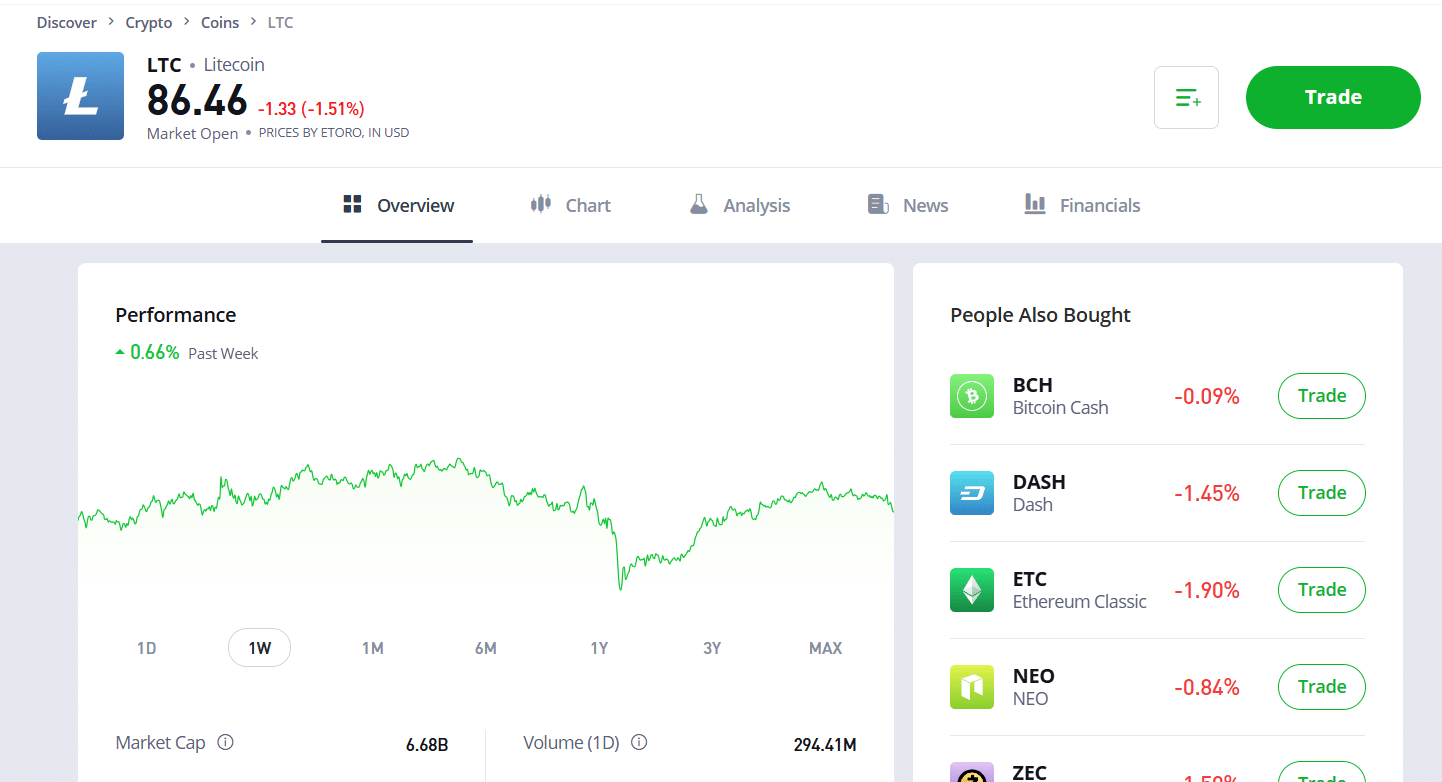The height and width of the screenshot is (782, 1442).
Task: Click the Bitcoin Cash name text
Action: [1061, 408]
